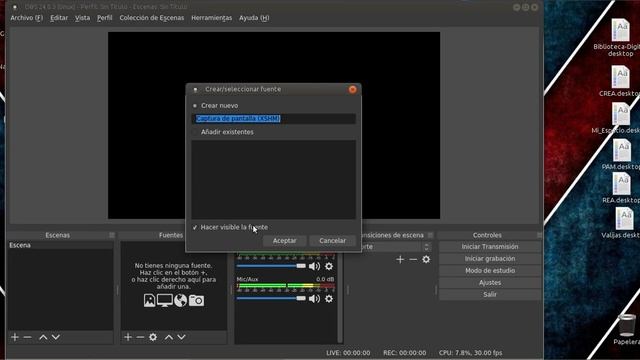Open the Vista menu
Viewport: 640px width, 360px height.
pyautogui.click(x=82, y=18)
